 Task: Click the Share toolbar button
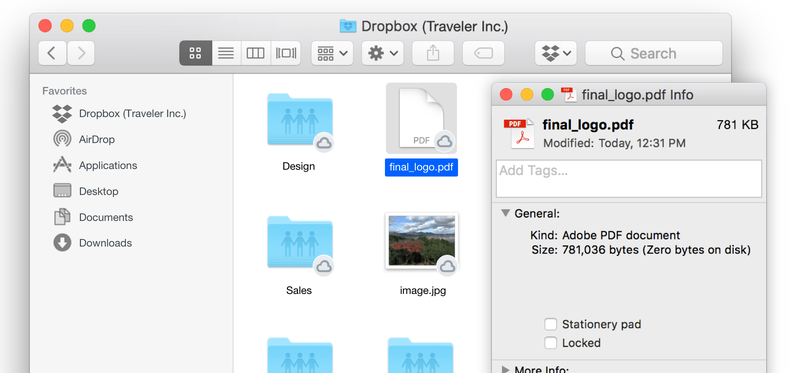[433, 54]
